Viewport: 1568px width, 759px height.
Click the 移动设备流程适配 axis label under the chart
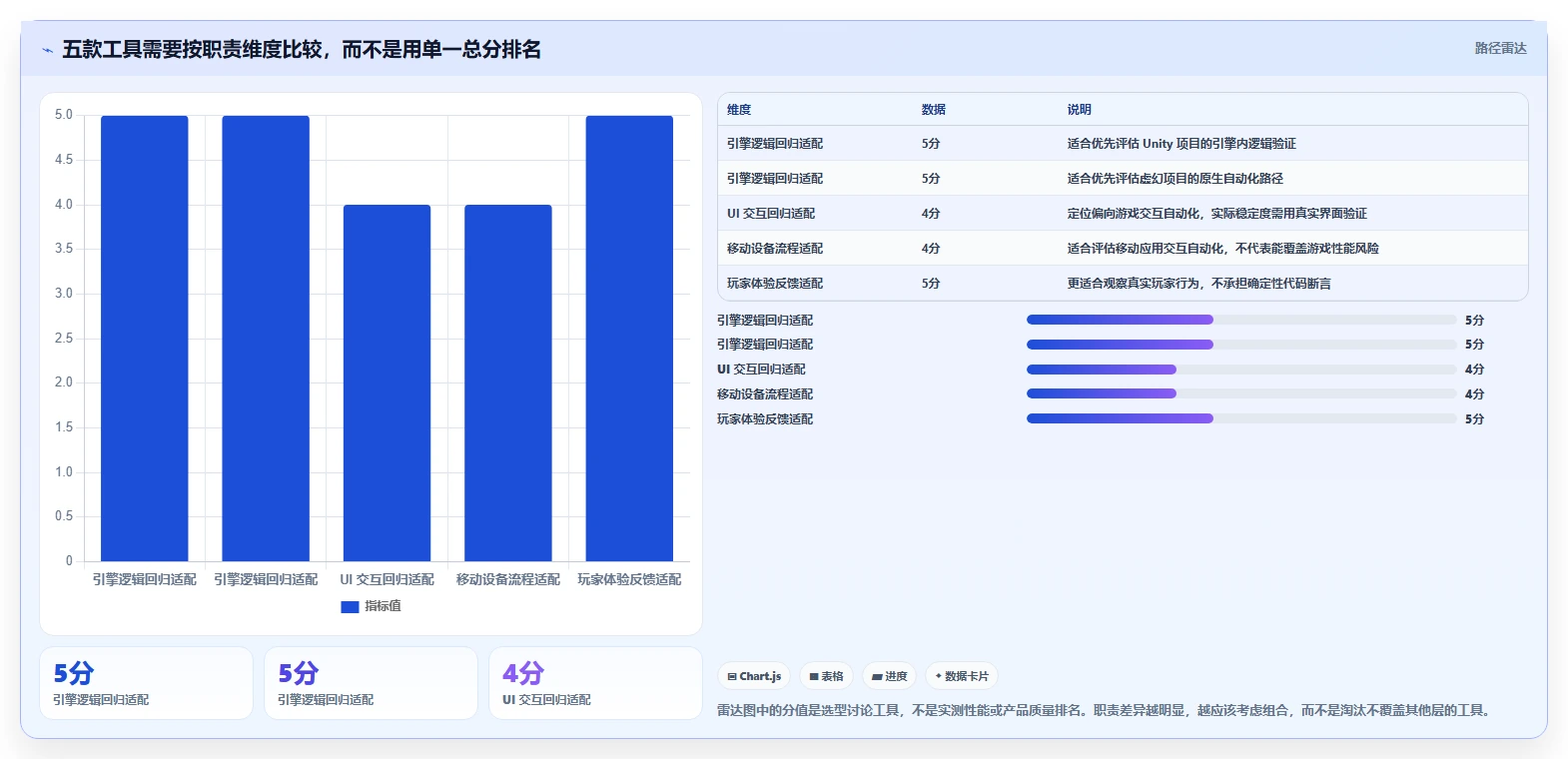click(508, 579)
